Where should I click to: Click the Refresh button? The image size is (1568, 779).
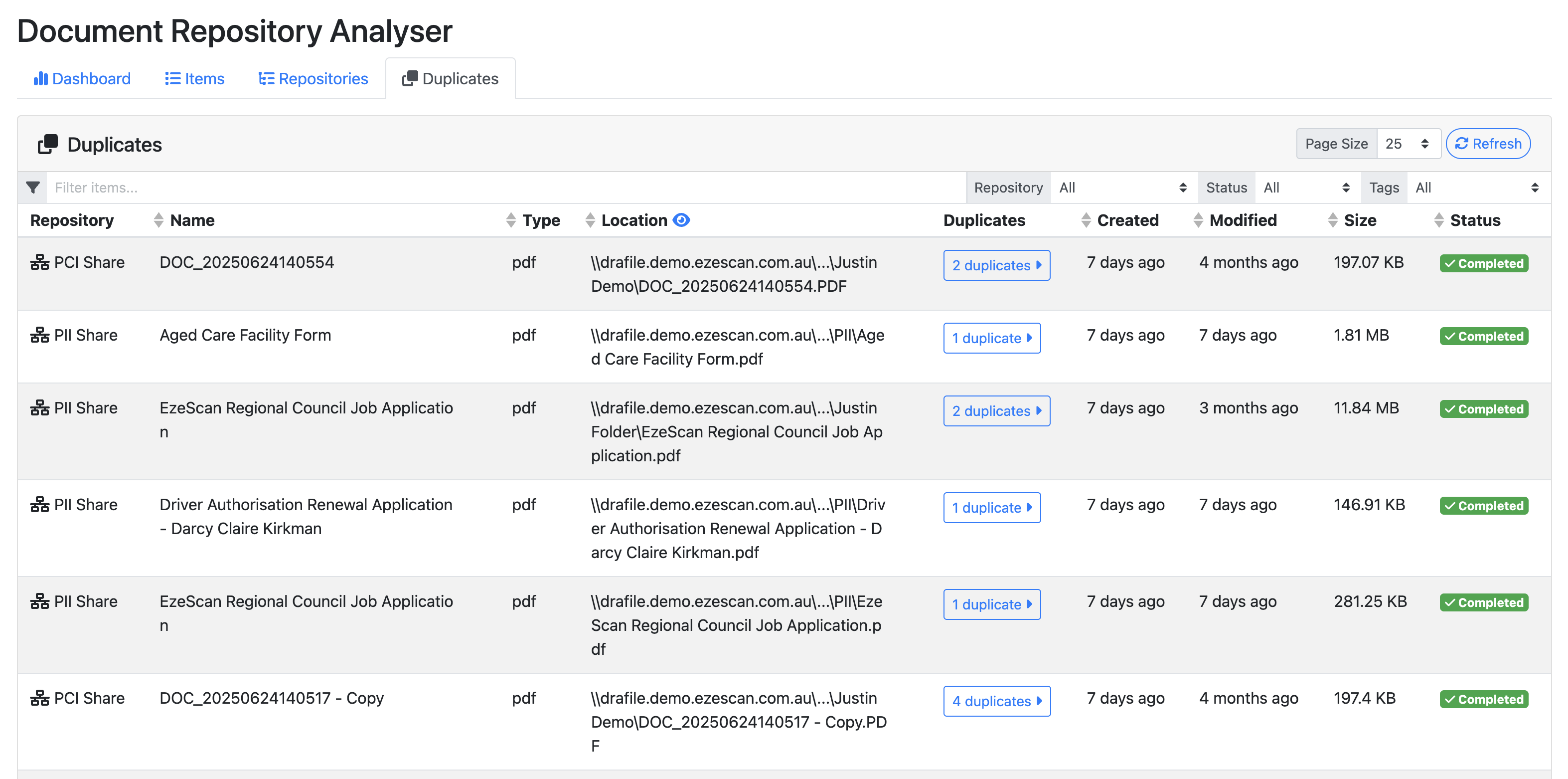point(1488,144)
